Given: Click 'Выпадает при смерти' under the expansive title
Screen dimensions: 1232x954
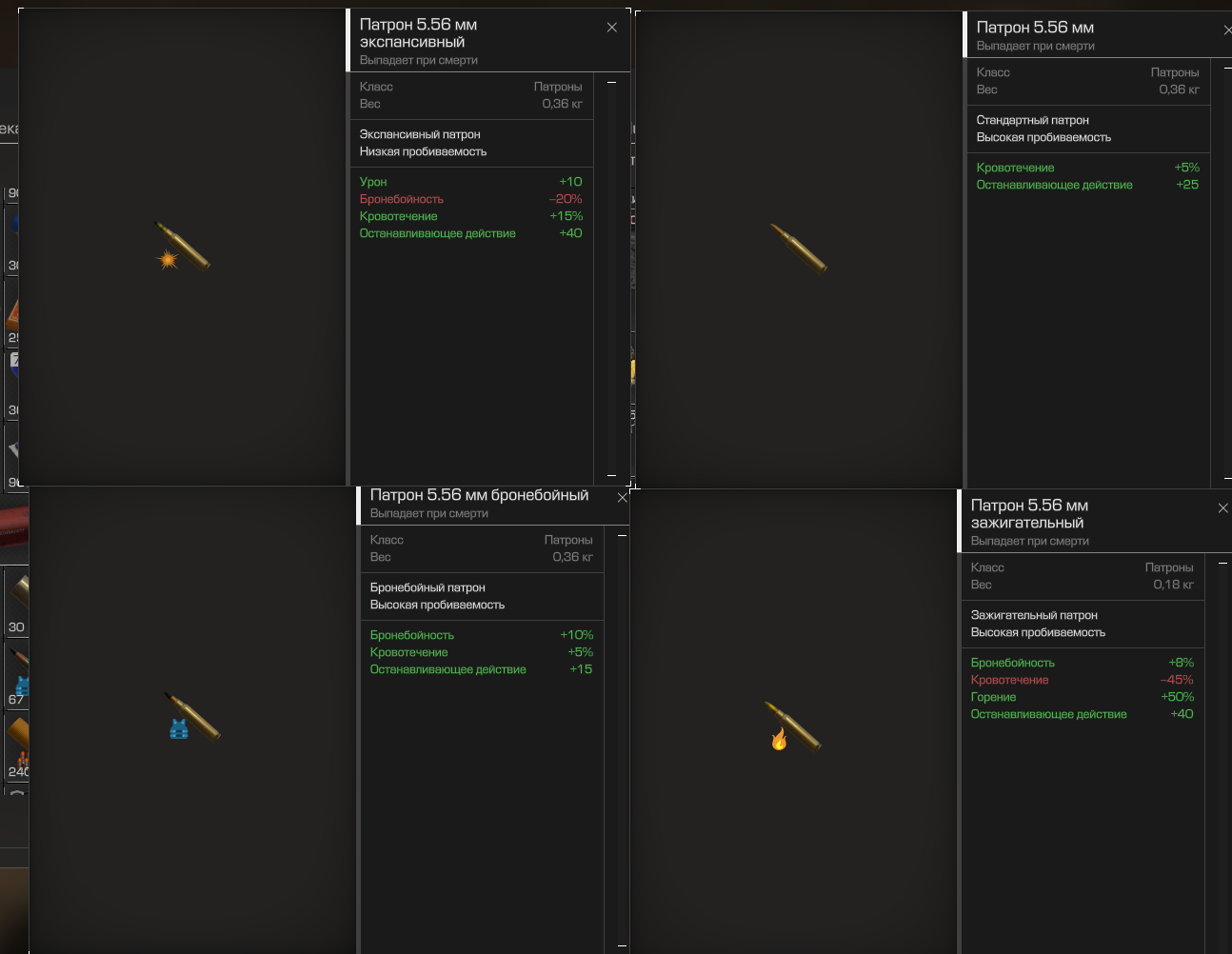Looking at the screenshot, I should tap(419, 60).
